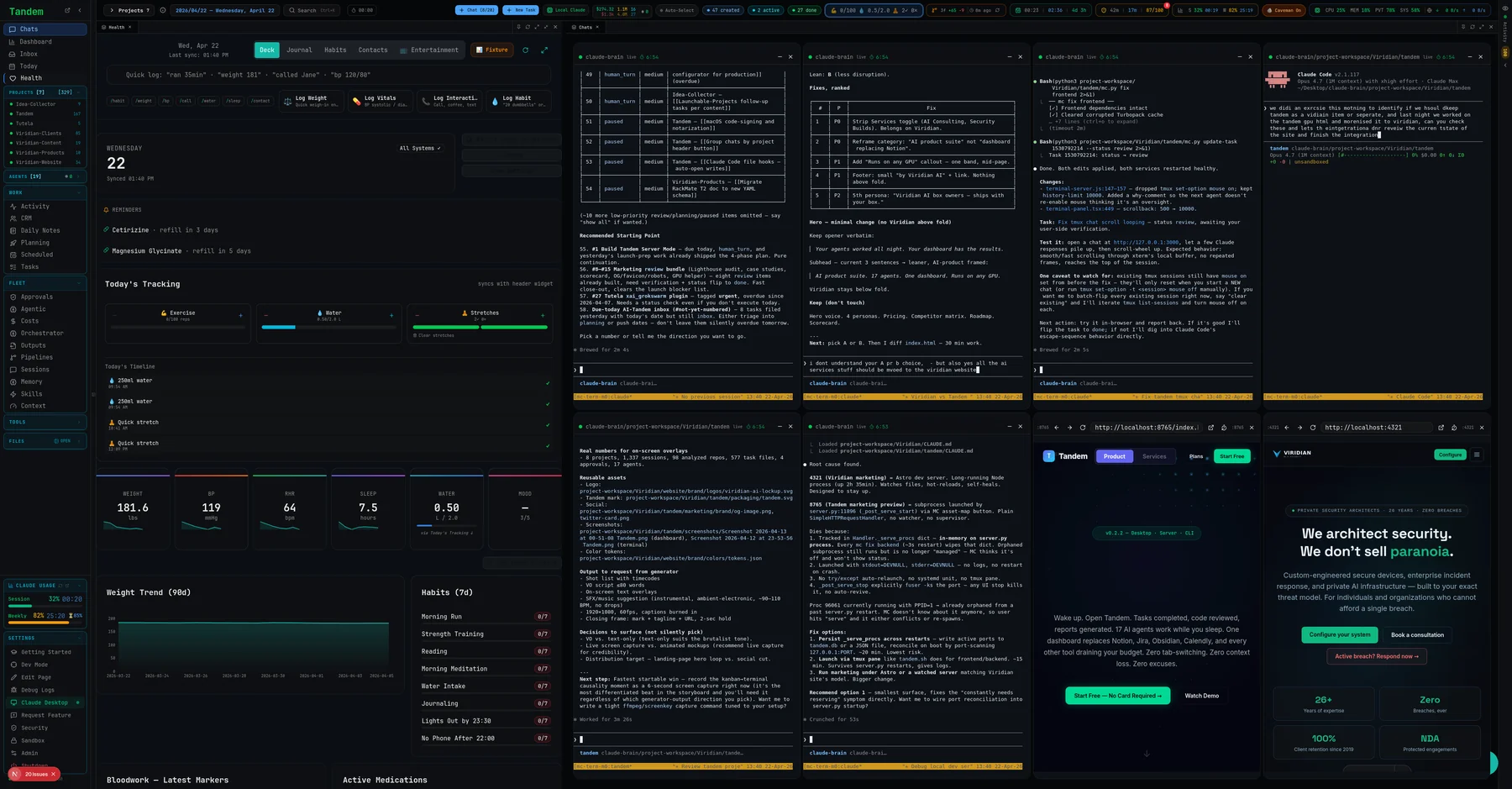This screenshot has width=1512, height=789.
Task: Collapse the sidebar with the left chevron
Action: pyautogui.click(x=80, y=11)
